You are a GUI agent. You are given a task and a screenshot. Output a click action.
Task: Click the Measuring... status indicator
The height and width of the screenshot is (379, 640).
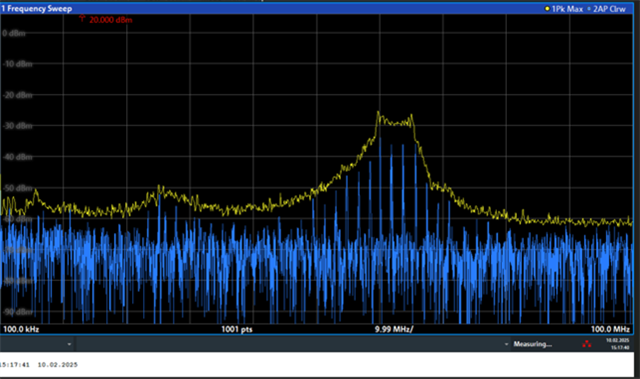coord(533,344)
